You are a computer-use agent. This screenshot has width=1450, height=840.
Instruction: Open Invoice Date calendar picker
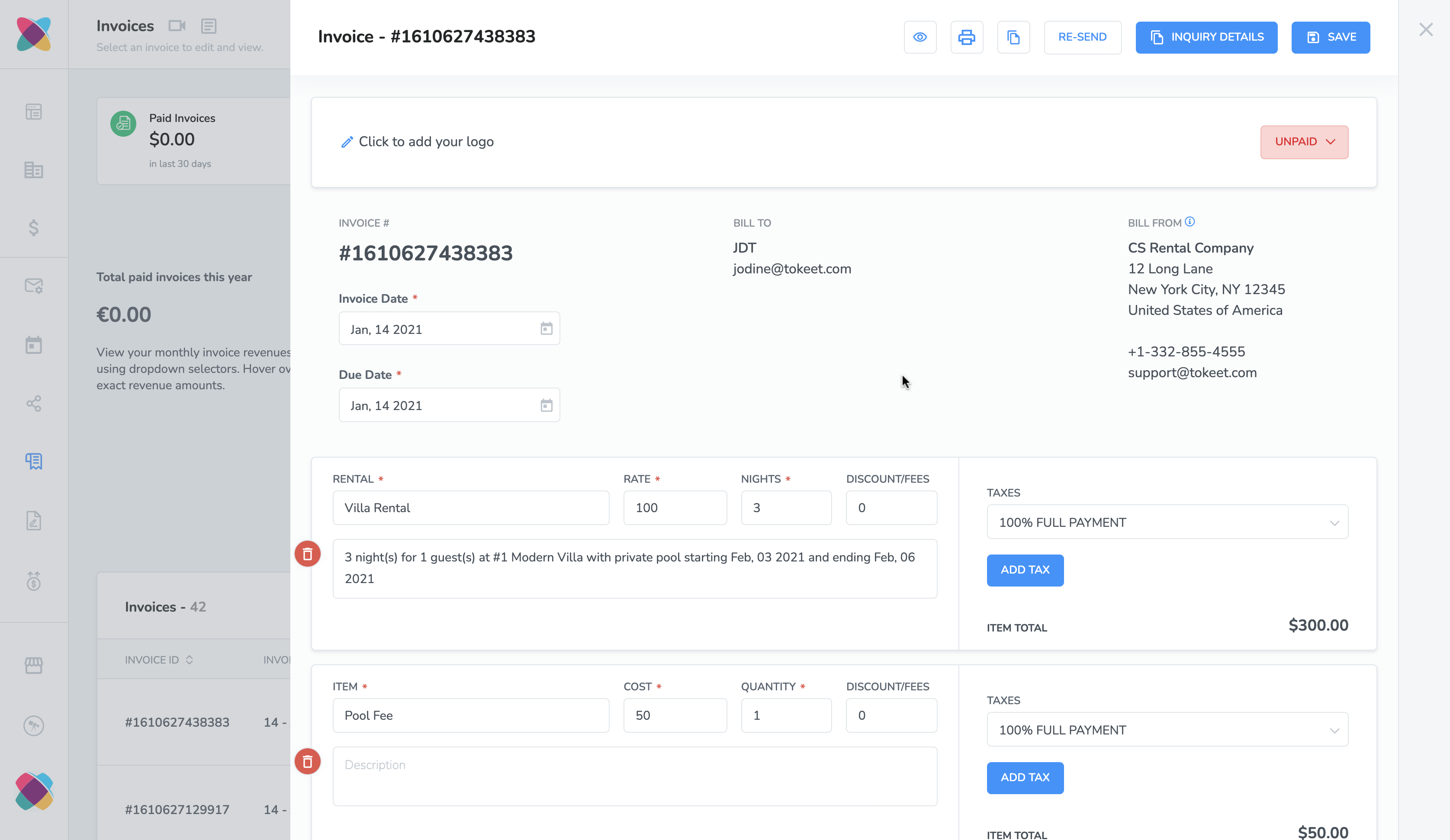coord(546,329)
